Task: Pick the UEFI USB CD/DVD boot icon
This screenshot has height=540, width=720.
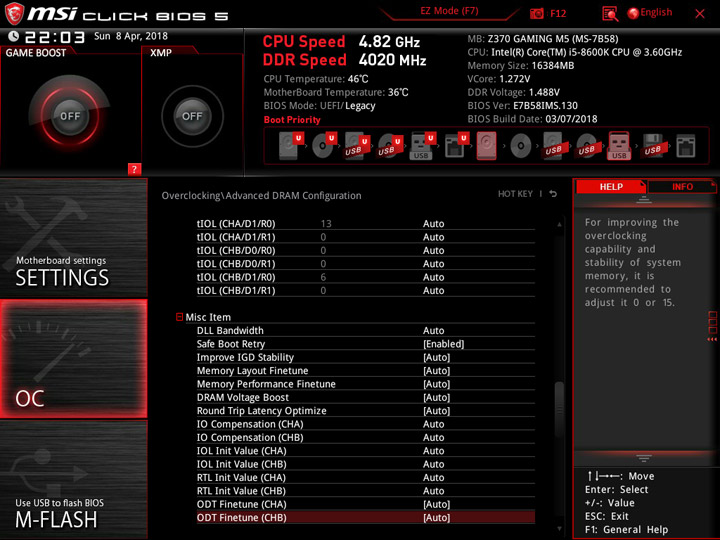Action: click(x=390, y=146)
